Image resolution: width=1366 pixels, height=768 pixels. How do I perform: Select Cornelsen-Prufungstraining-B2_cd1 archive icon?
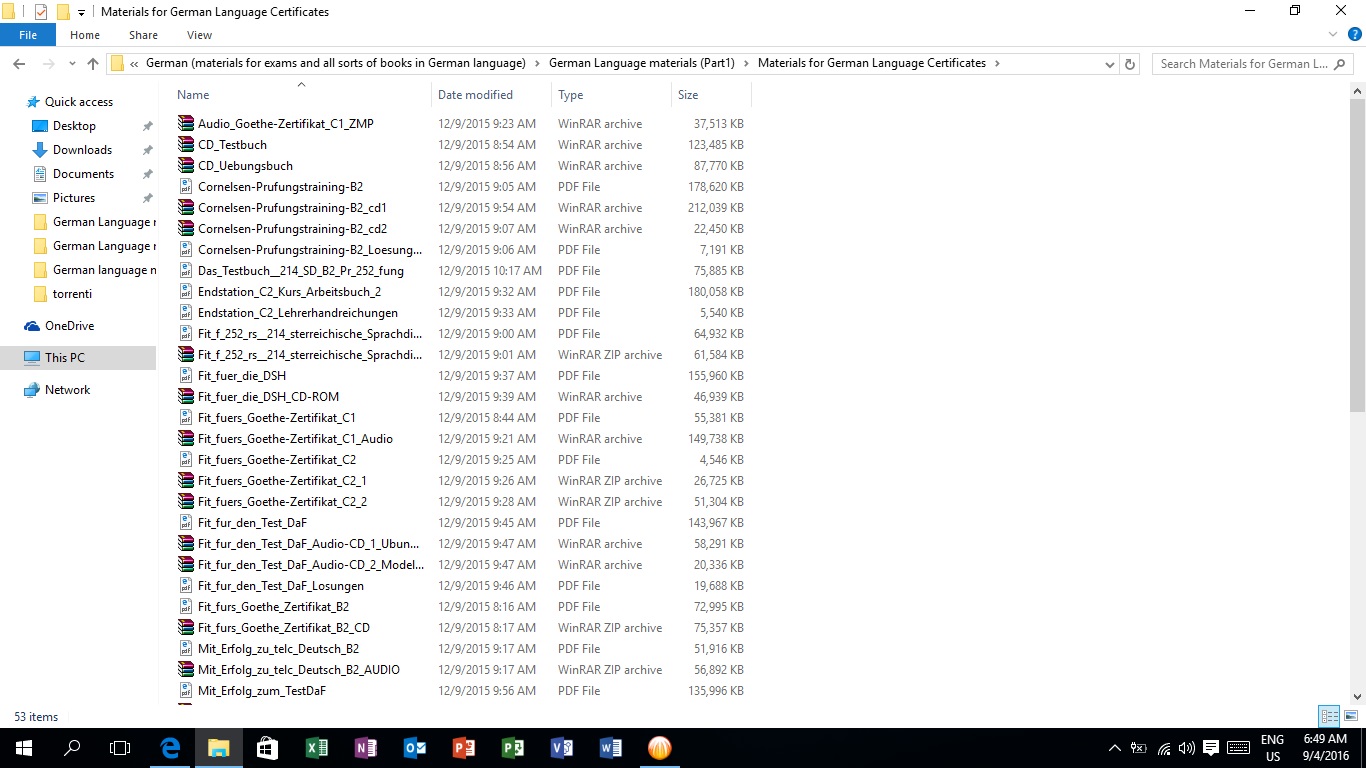(x=185, y=208)
